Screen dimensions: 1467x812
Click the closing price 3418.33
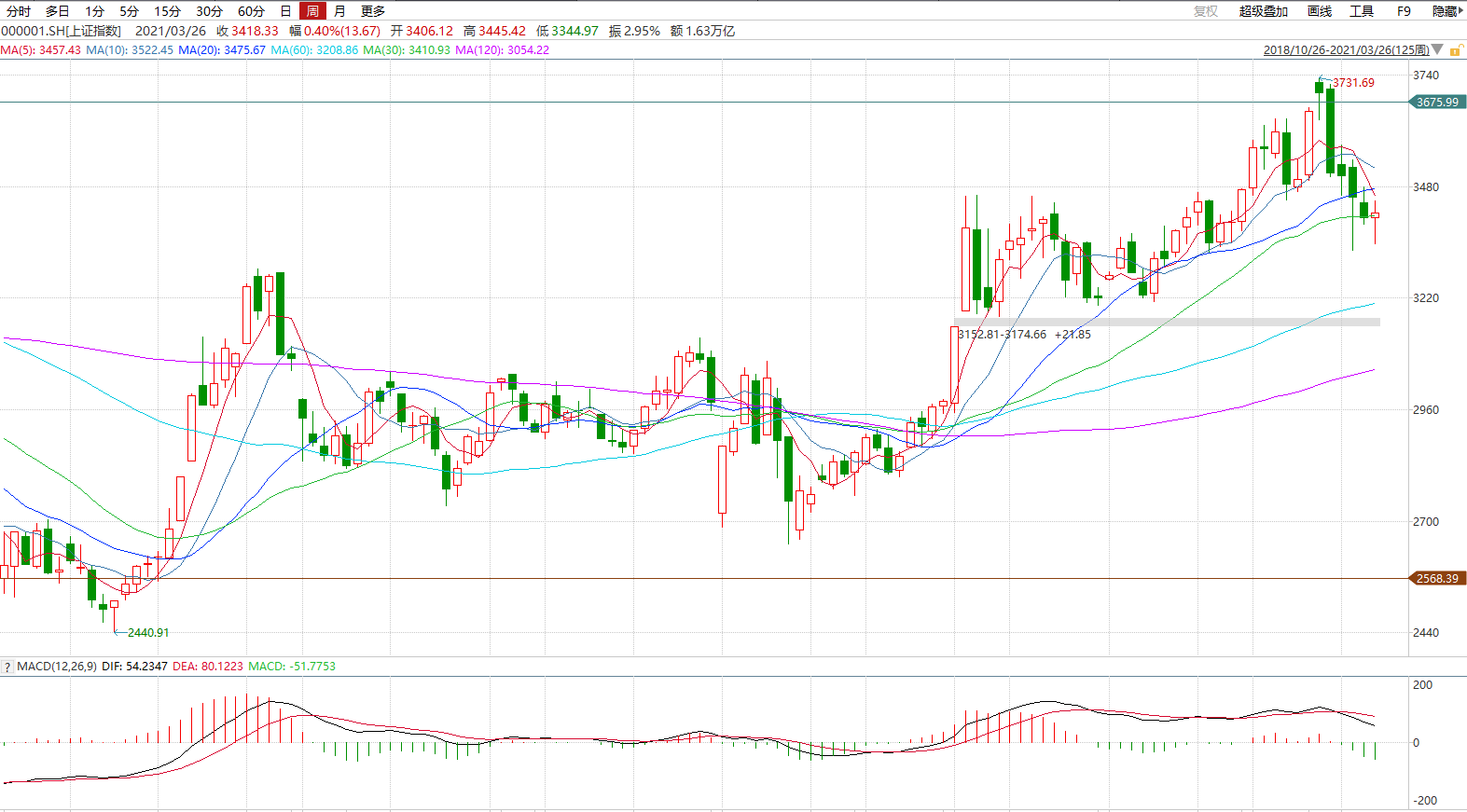[x=255, y=31]
